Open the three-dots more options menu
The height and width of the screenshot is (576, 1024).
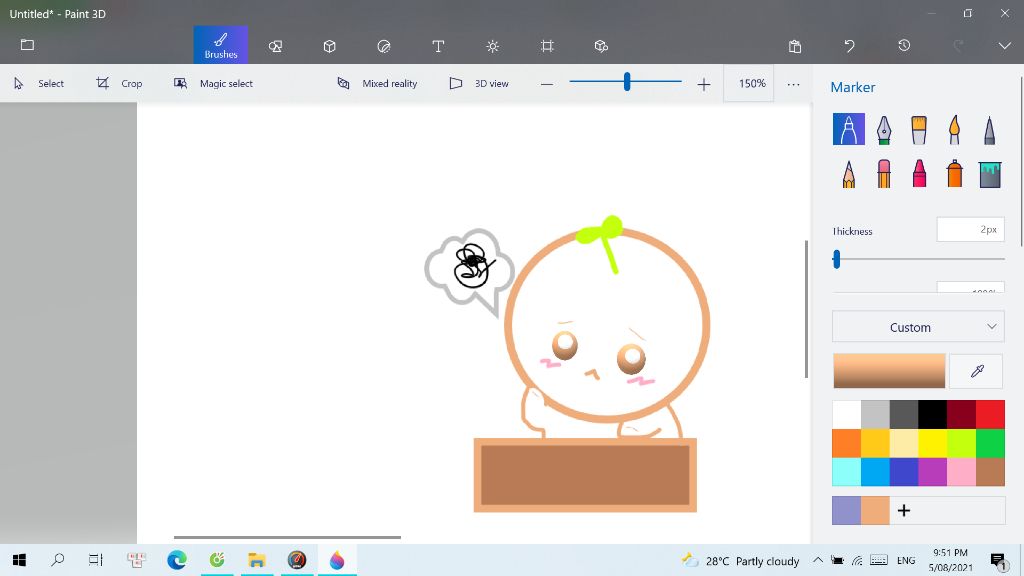click(793, 84)
